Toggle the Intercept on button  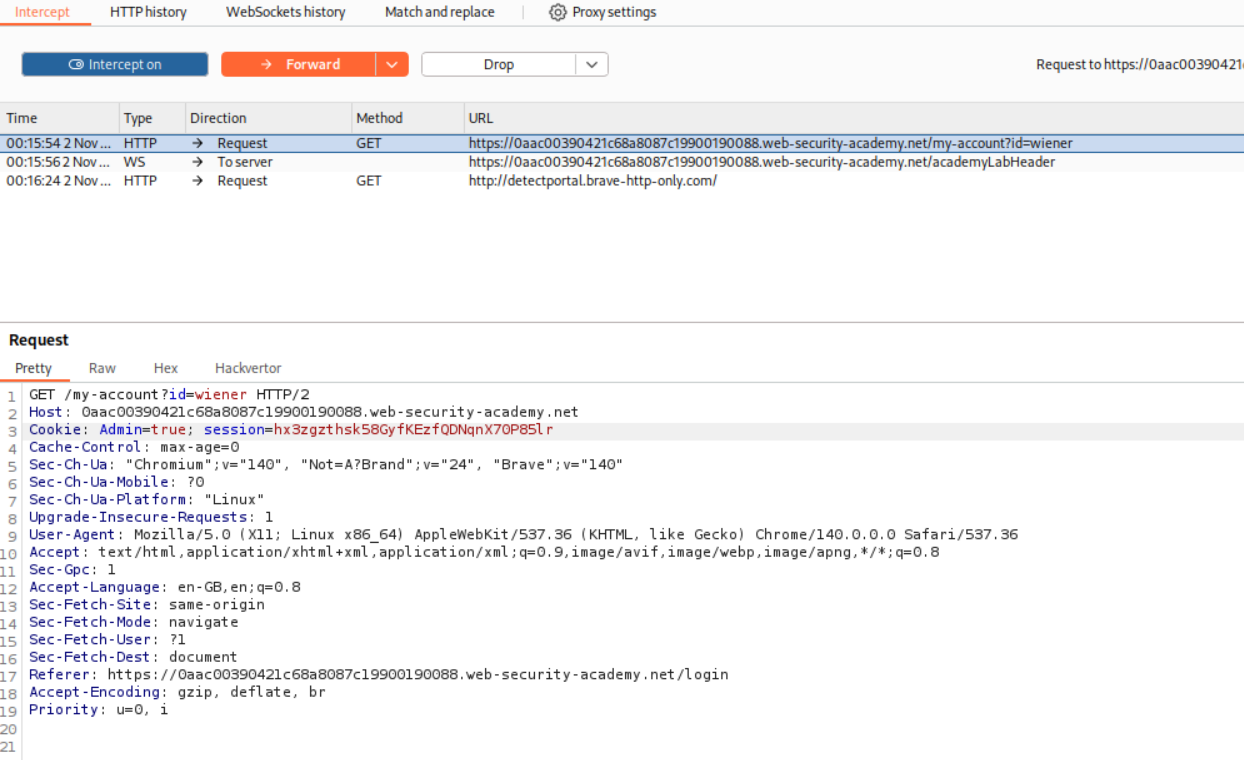(x=115, y=64)
